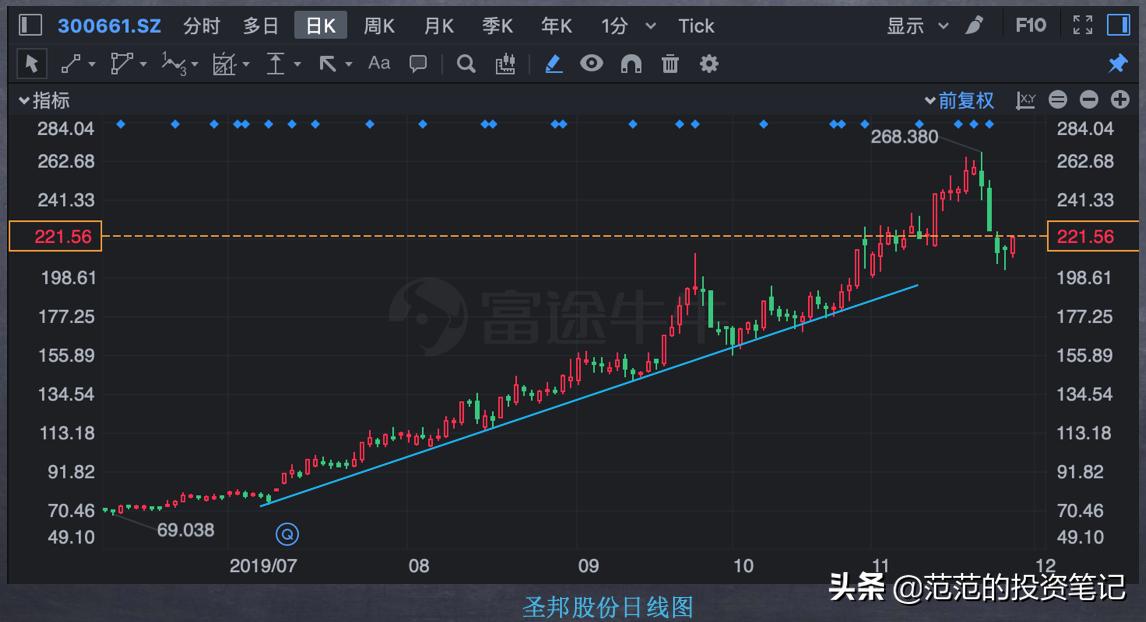Select the blue pencil drawing tool
This screenshot has height=622, width=1146.
coord(552,63)
